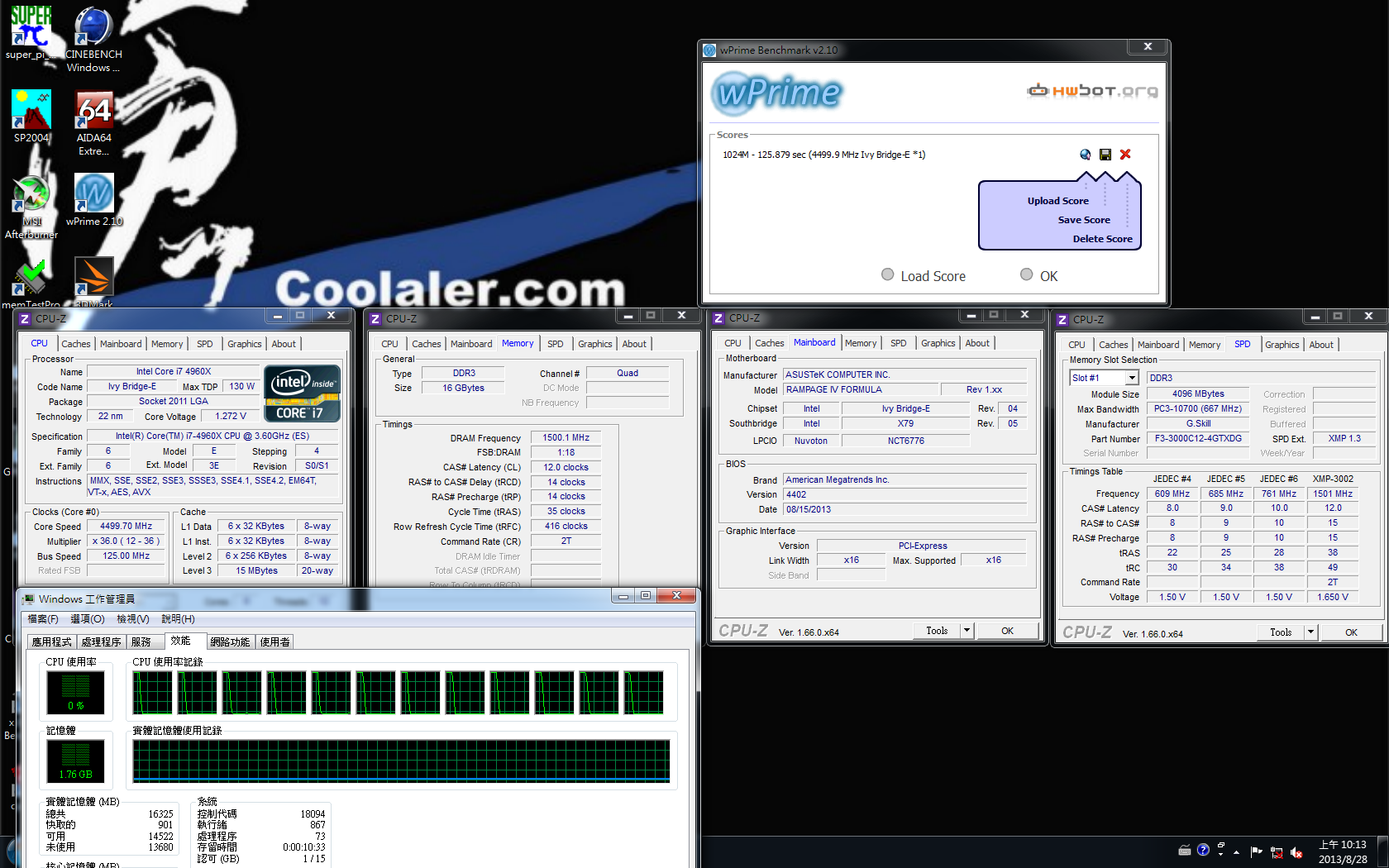Switch to 應用程式 tab in Task Manager
The width and height of the screenshot is (1389, 868).
pyautogui.click(x=51, y=641)
